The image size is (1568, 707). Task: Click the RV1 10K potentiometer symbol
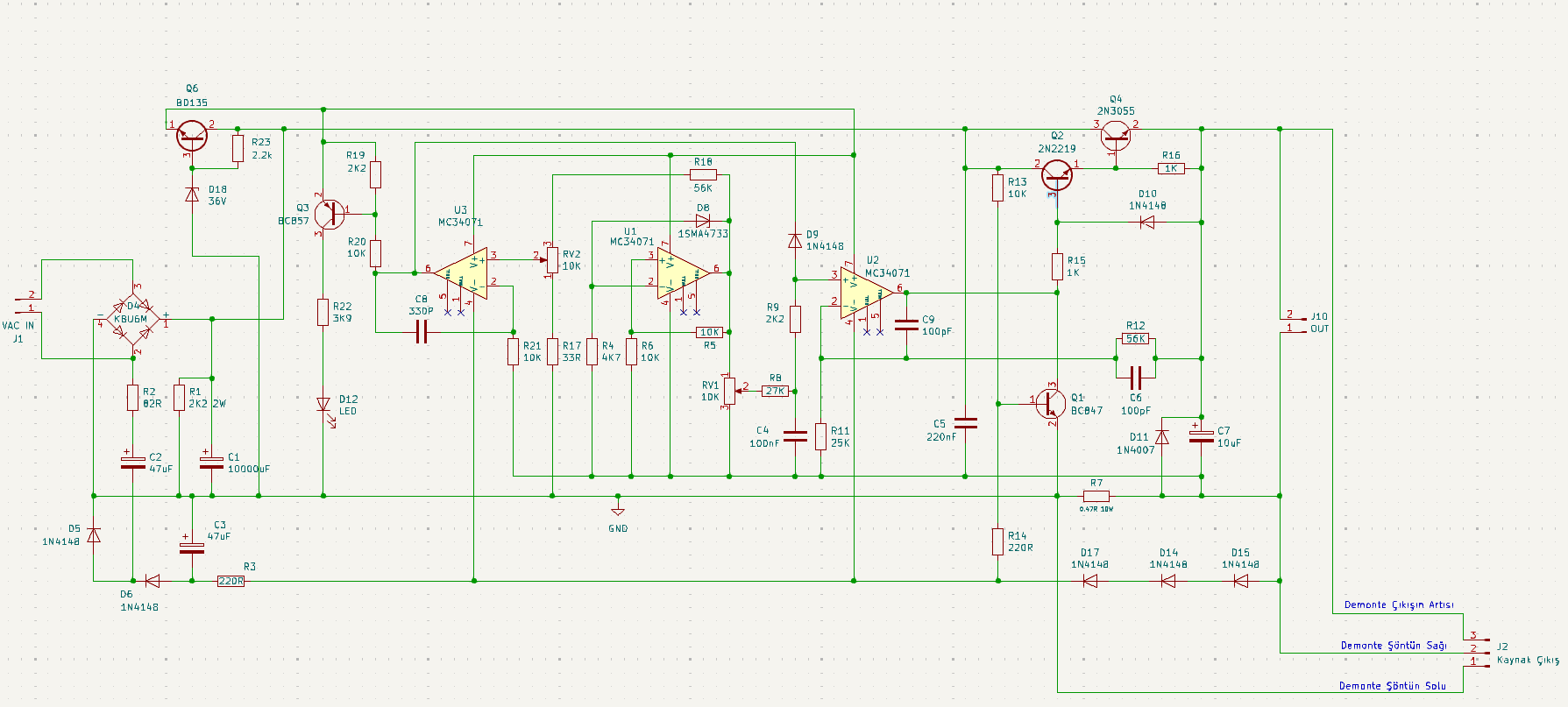point(732,391)
